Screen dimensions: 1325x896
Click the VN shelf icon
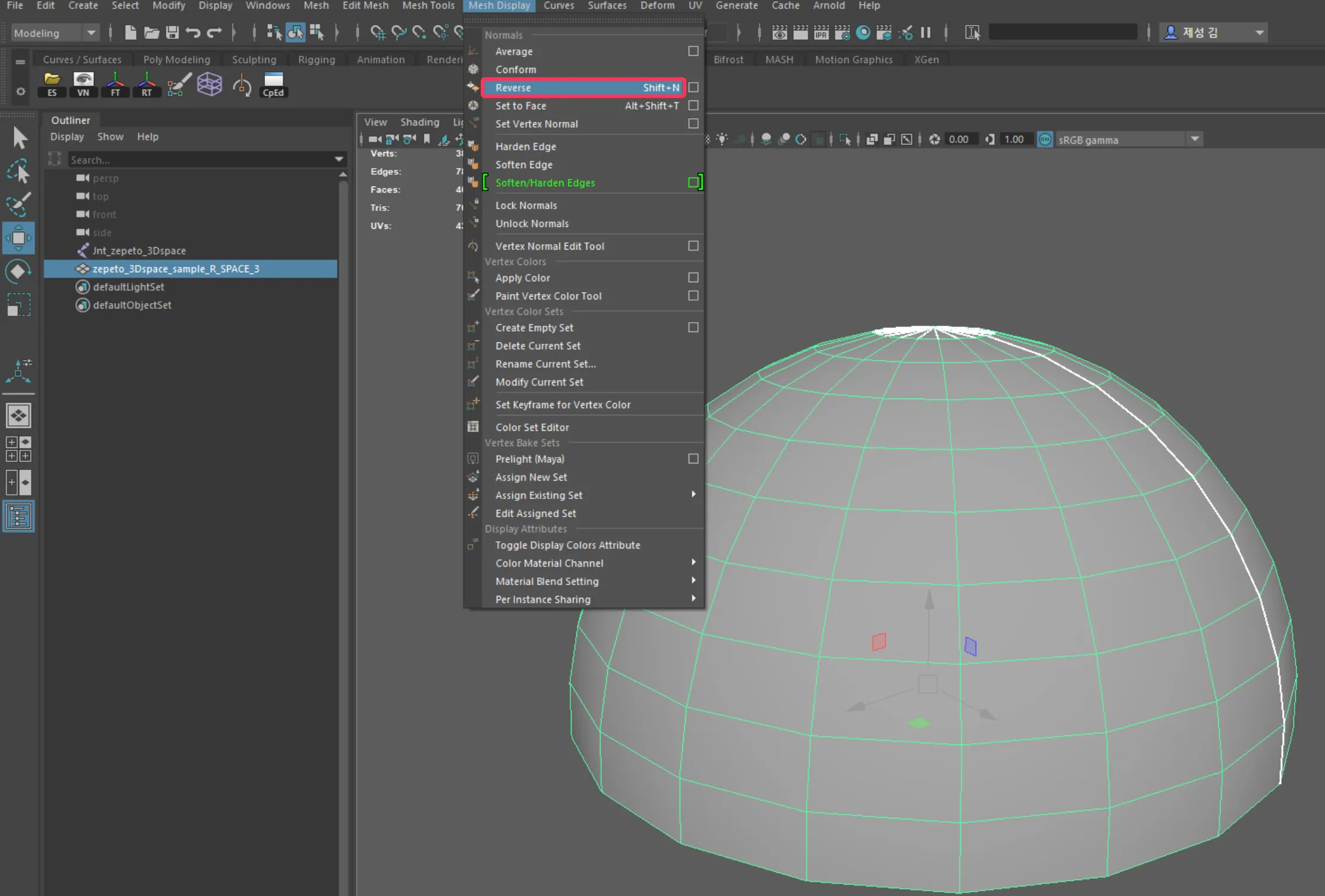83,84
